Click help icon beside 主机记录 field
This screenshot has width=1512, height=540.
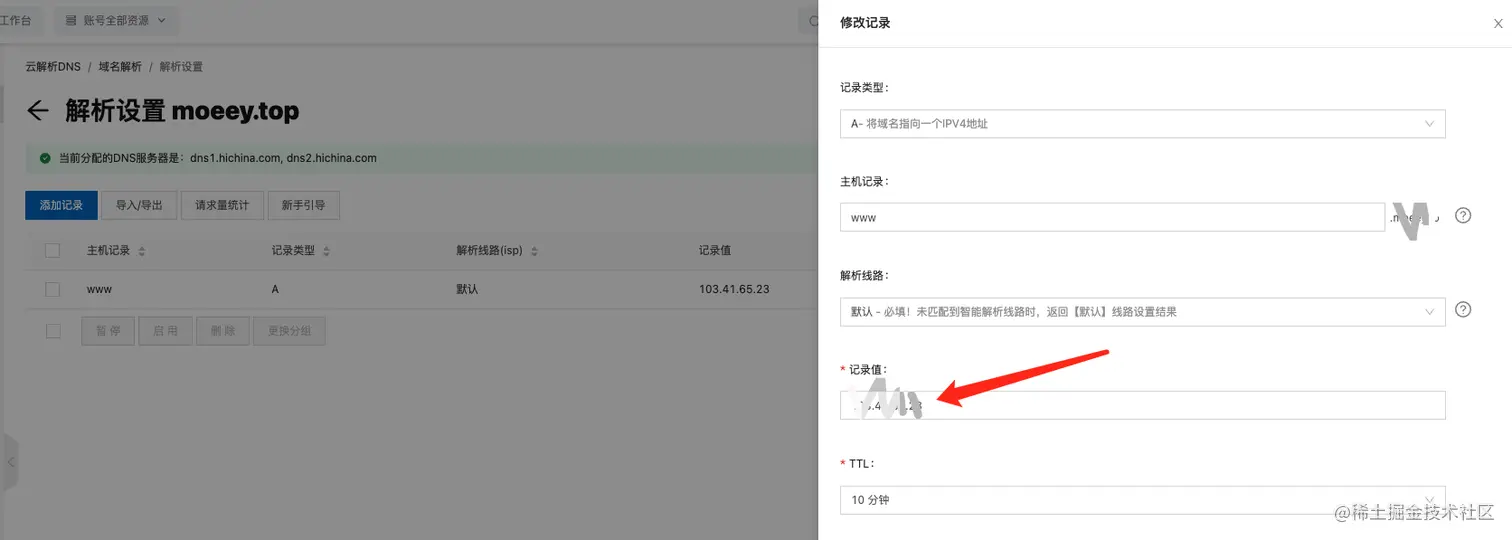pyautogui.click(x=1462, y=215)
